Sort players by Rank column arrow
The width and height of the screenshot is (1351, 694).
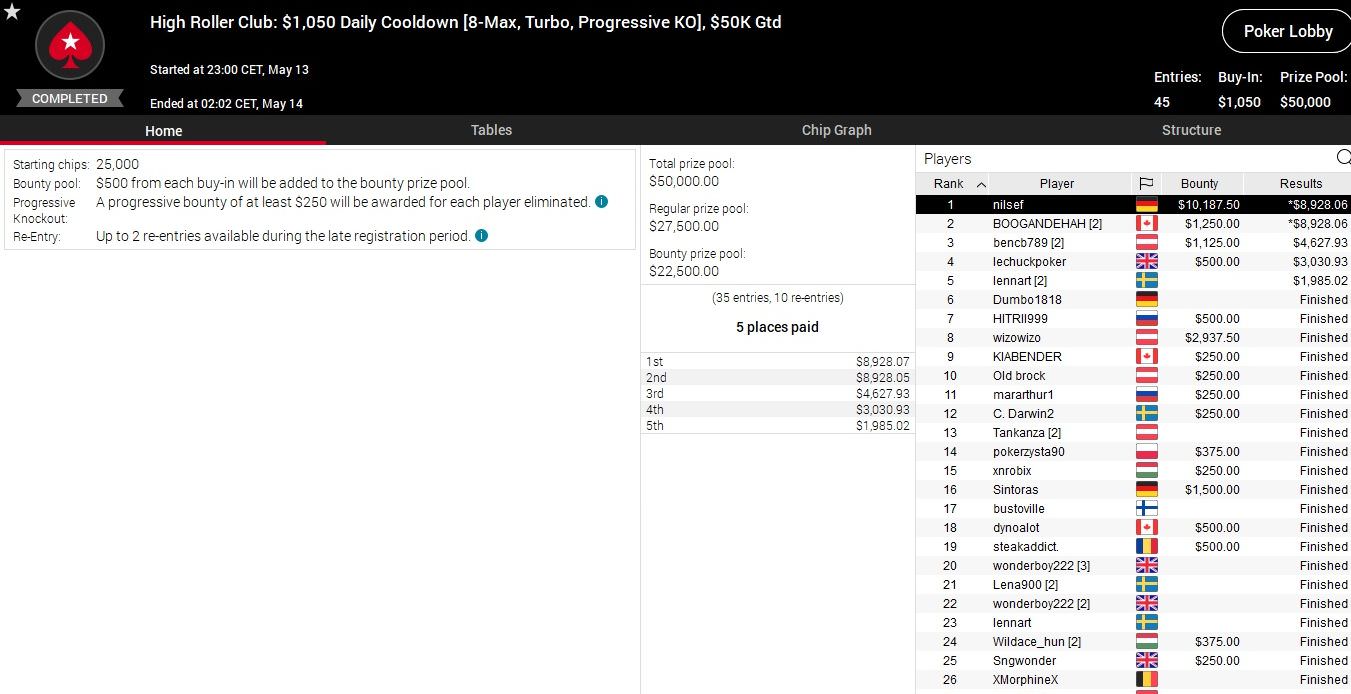[x=981, y=184]
